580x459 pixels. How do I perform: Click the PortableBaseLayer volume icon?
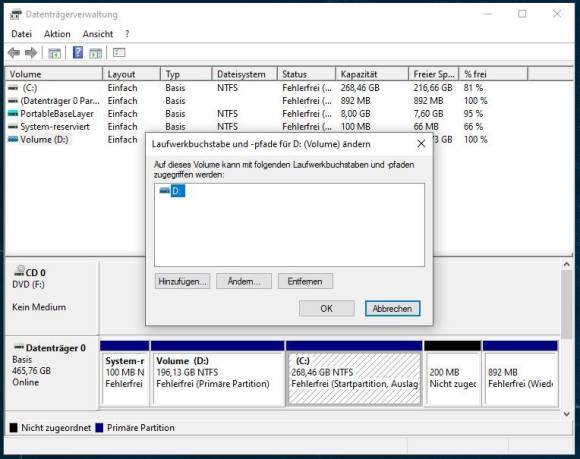coord(13,114)
